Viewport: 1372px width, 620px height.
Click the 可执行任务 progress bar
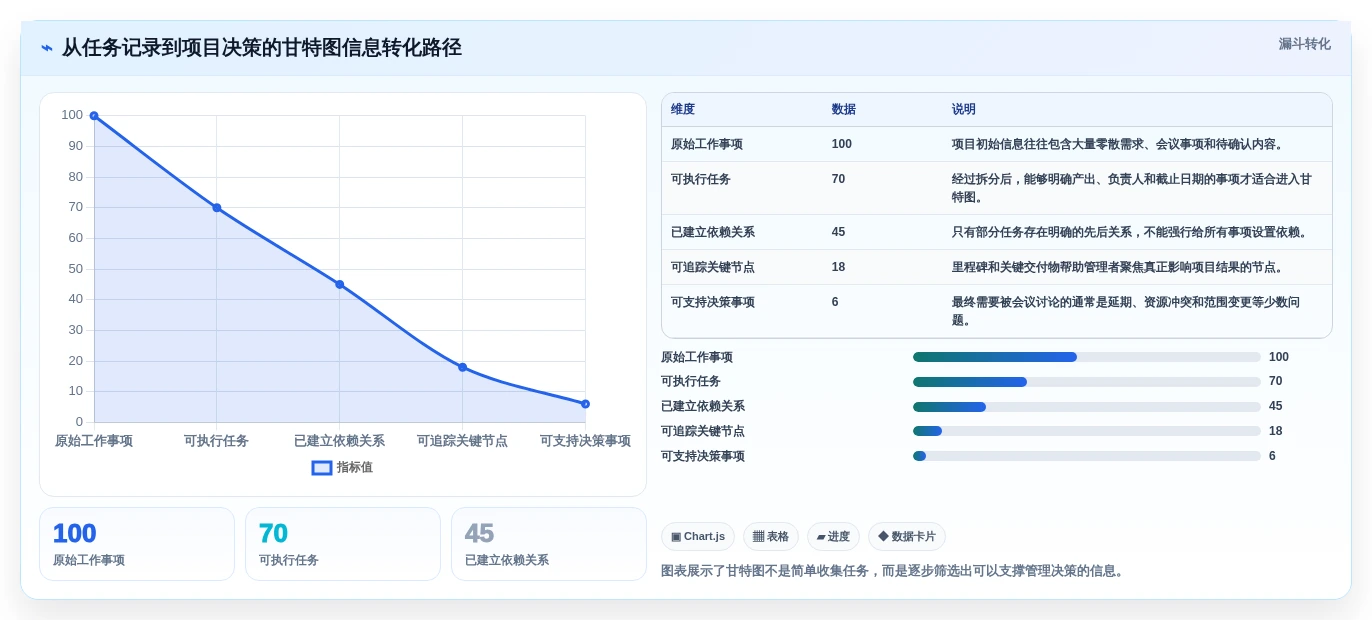[x=1087, y=382]
